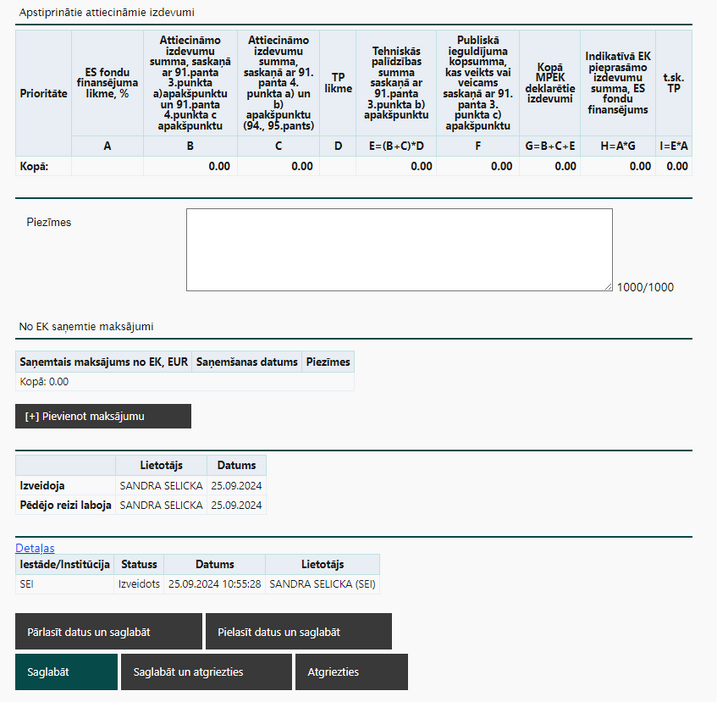This screenshot has width=717, height=702.
Task: Select the Prioritāte column header
Action: (x=43, y=93)
